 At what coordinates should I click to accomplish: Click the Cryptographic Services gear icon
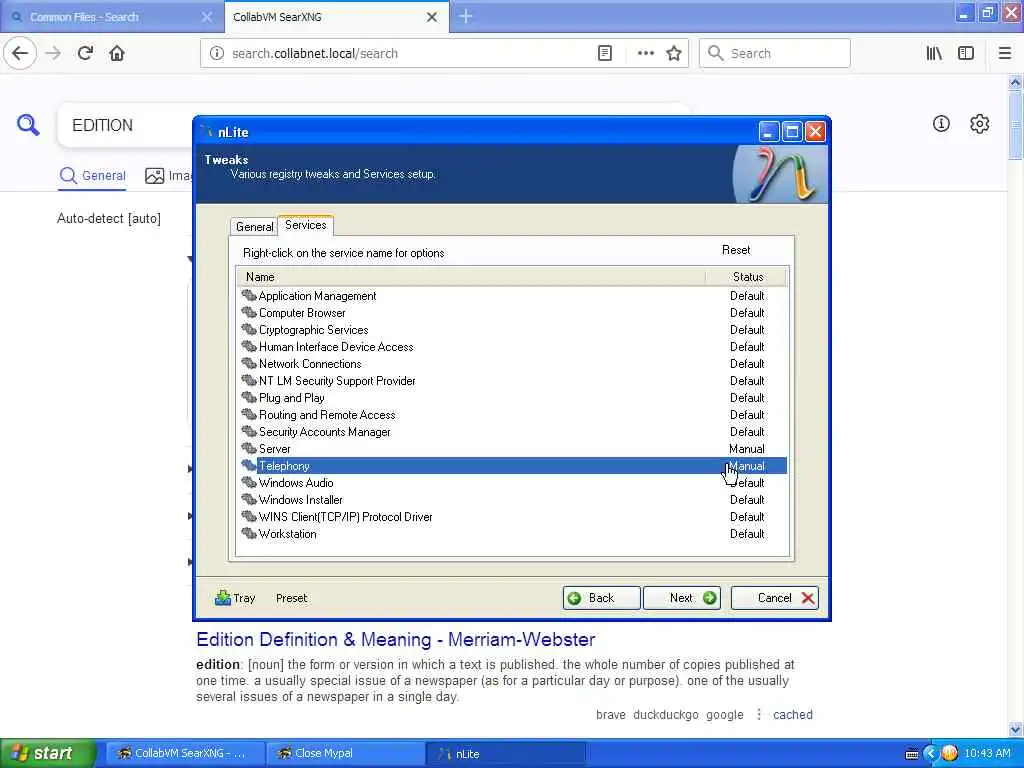(x=249, y=329)
